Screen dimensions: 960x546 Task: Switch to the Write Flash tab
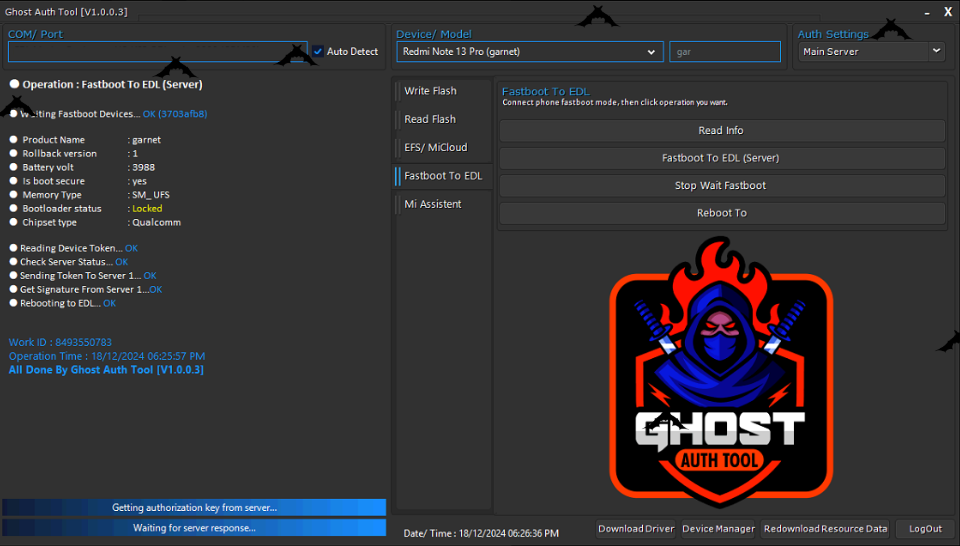pos(430,91)
